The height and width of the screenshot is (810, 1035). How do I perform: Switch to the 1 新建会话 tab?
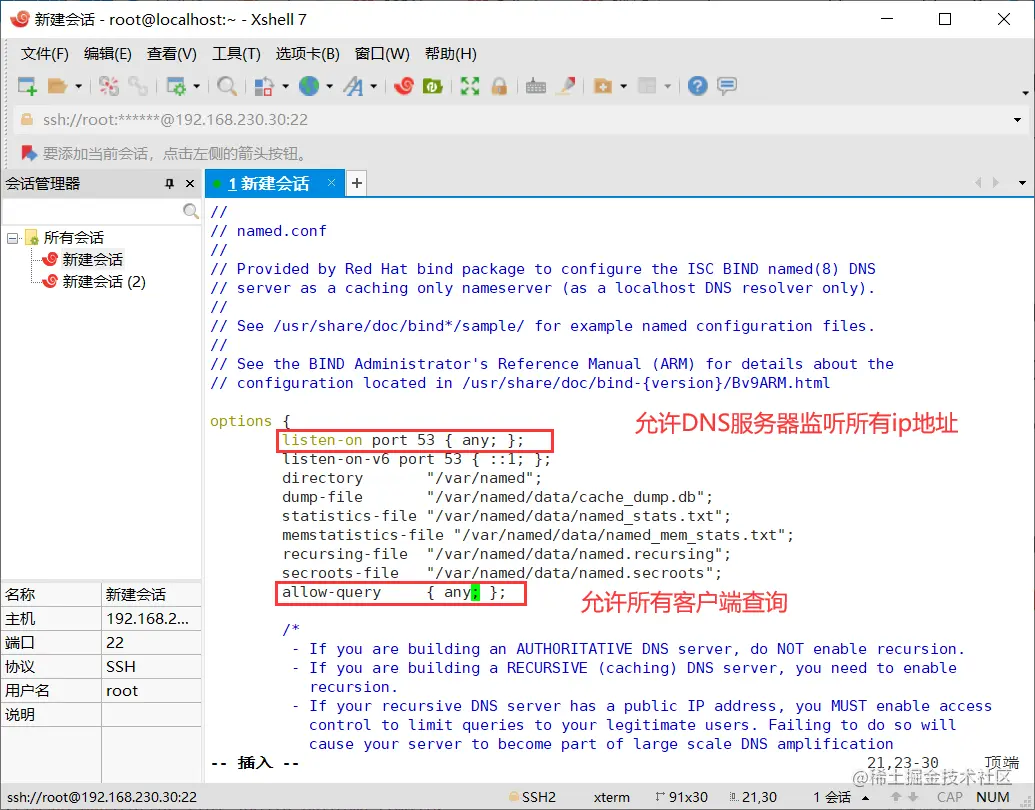tap(269, 184)
